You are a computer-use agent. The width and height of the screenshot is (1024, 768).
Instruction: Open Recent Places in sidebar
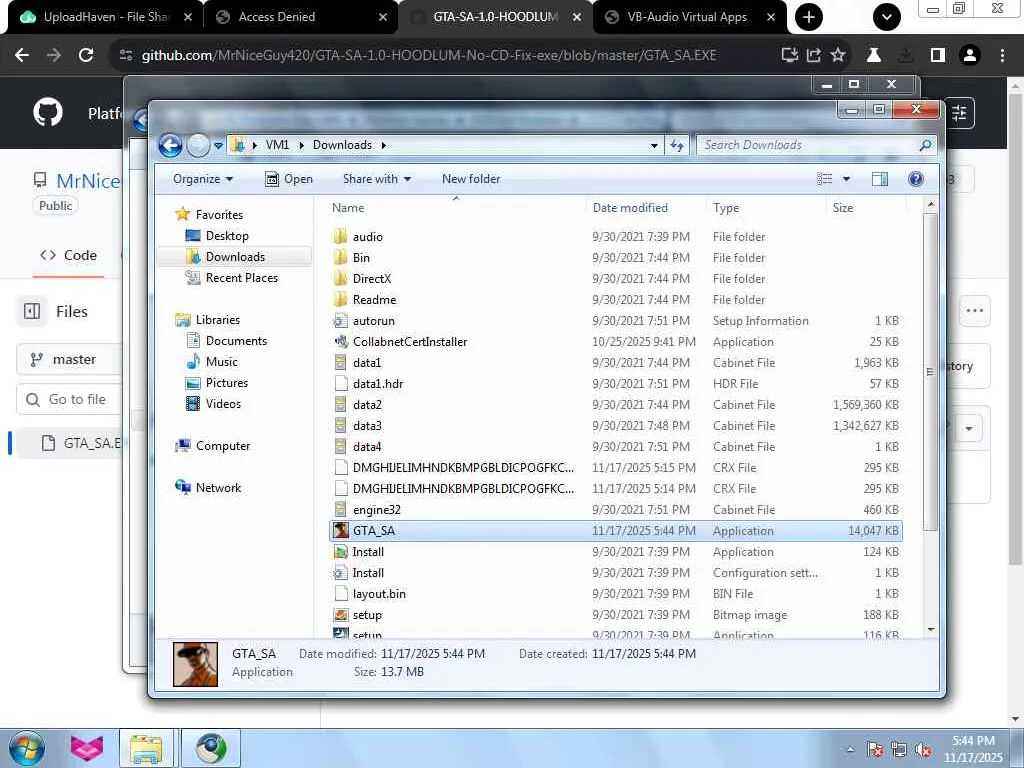232,278
